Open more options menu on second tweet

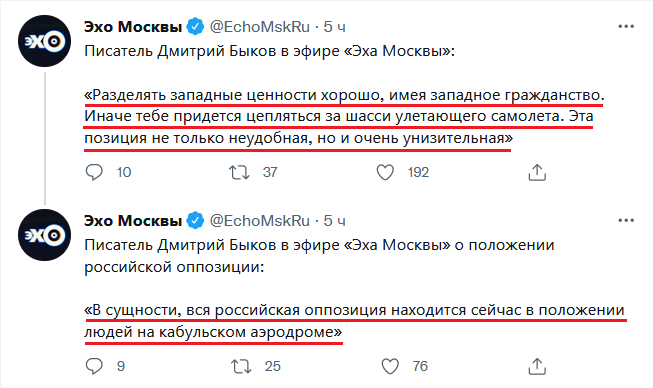click(x=626, y=220)
